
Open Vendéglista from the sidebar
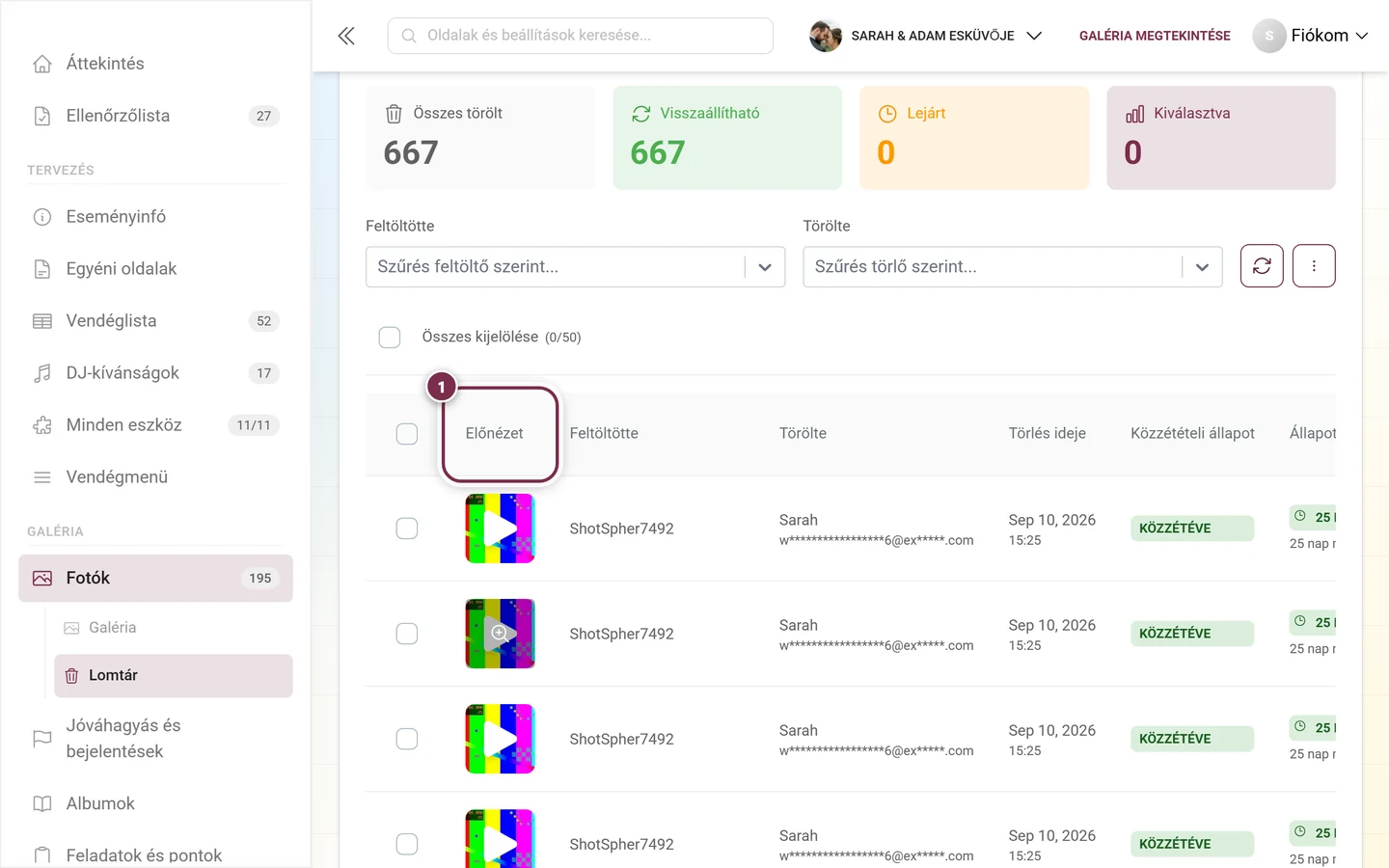pyautogui.click(x=155, y=321)
